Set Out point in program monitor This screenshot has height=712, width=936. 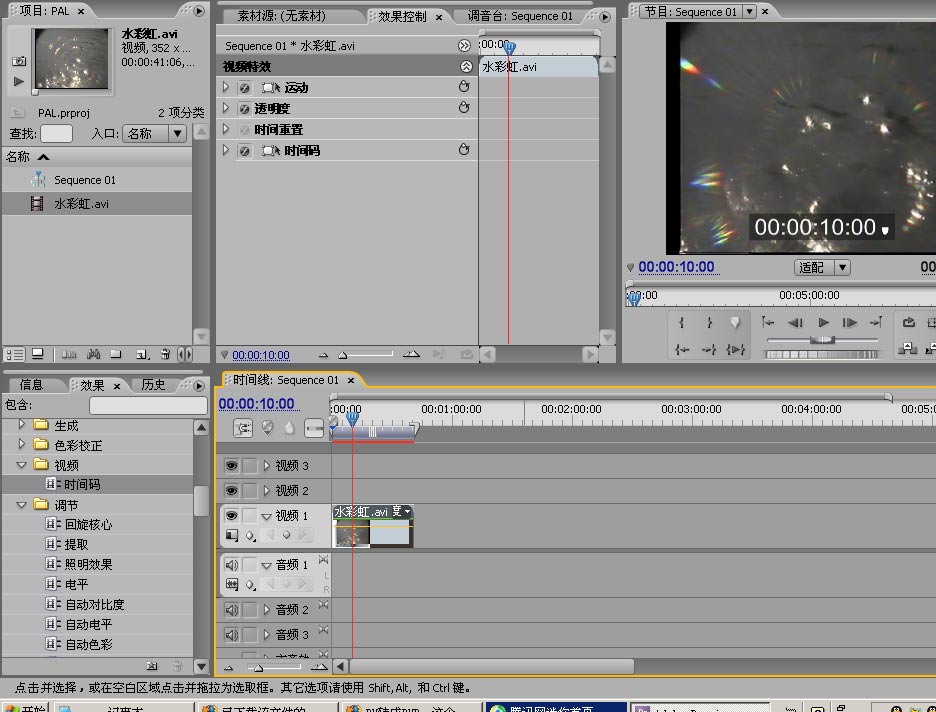(x=709, y=323)
